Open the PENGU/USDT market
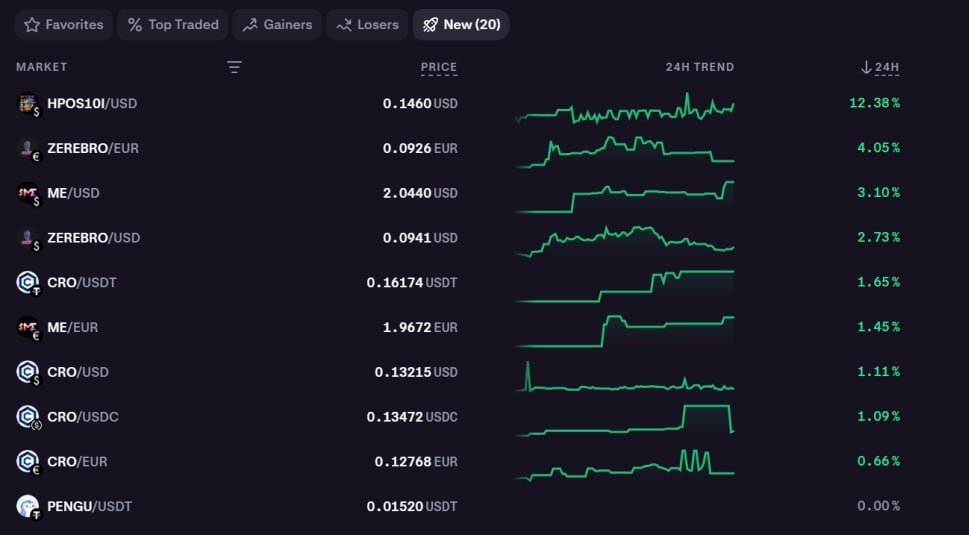 tap(90, 507)
